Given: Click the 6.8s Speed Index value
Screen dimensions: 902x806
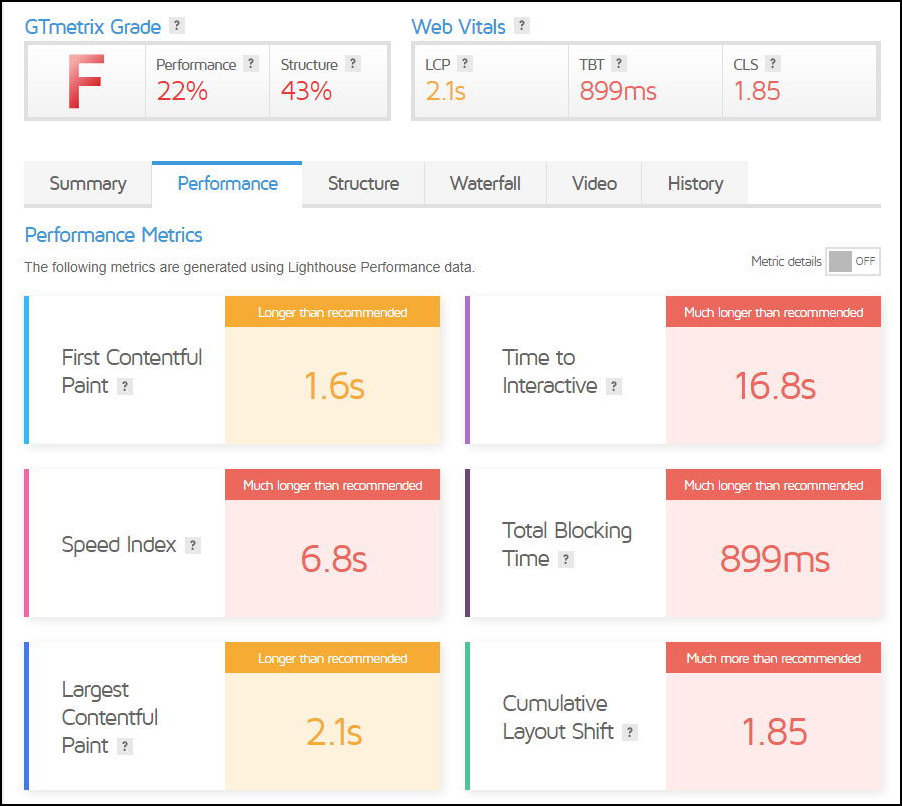Looking at the screenshot, I should point(334,559).
